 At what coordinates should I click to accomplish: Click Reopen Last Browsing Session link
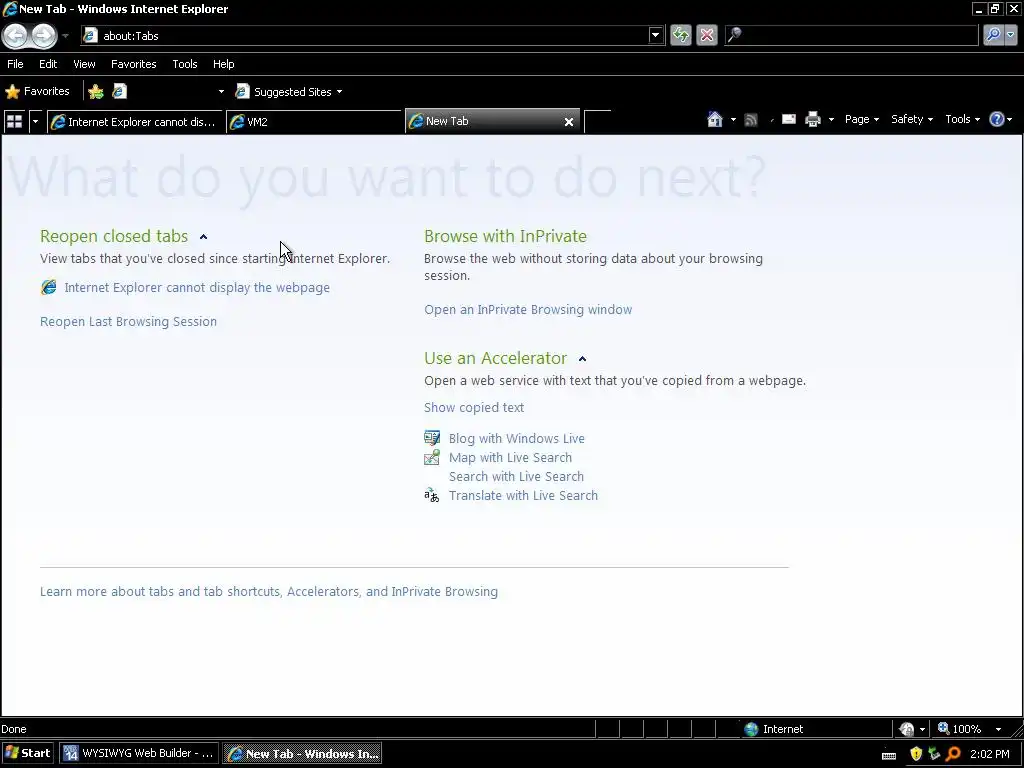128,321
